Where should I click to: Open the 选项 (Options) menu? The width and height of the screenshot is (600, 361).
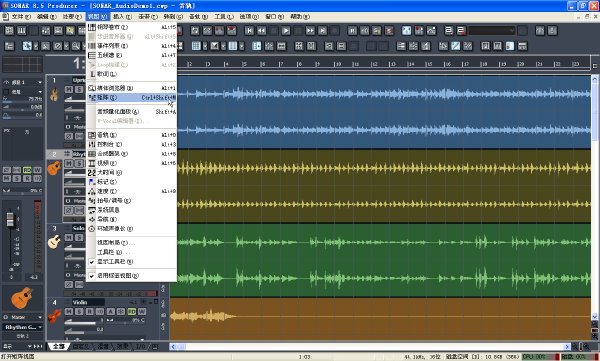(x=249, y=17)
